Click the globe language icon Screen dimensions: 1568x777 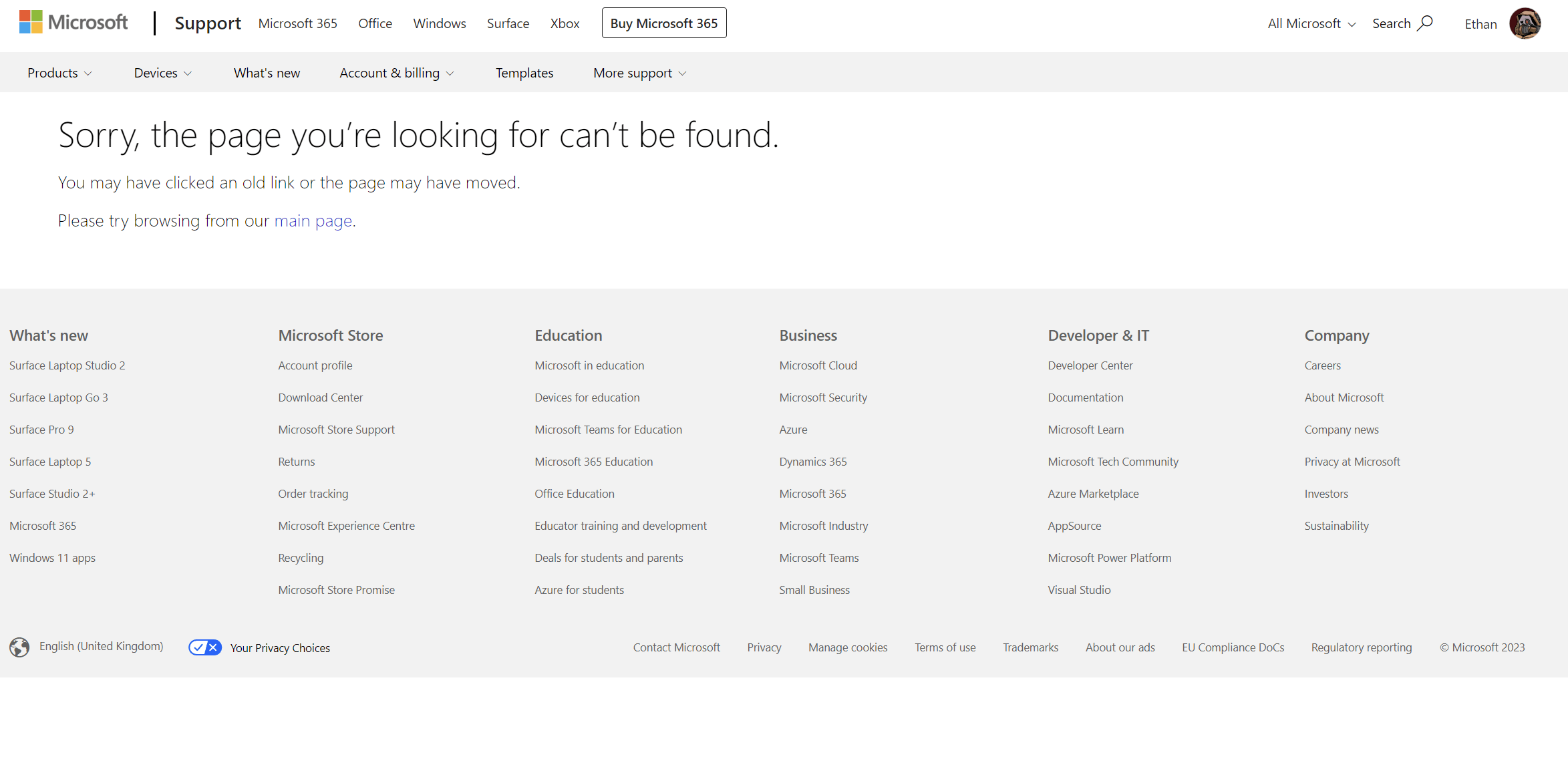click(x=19, y=647)
